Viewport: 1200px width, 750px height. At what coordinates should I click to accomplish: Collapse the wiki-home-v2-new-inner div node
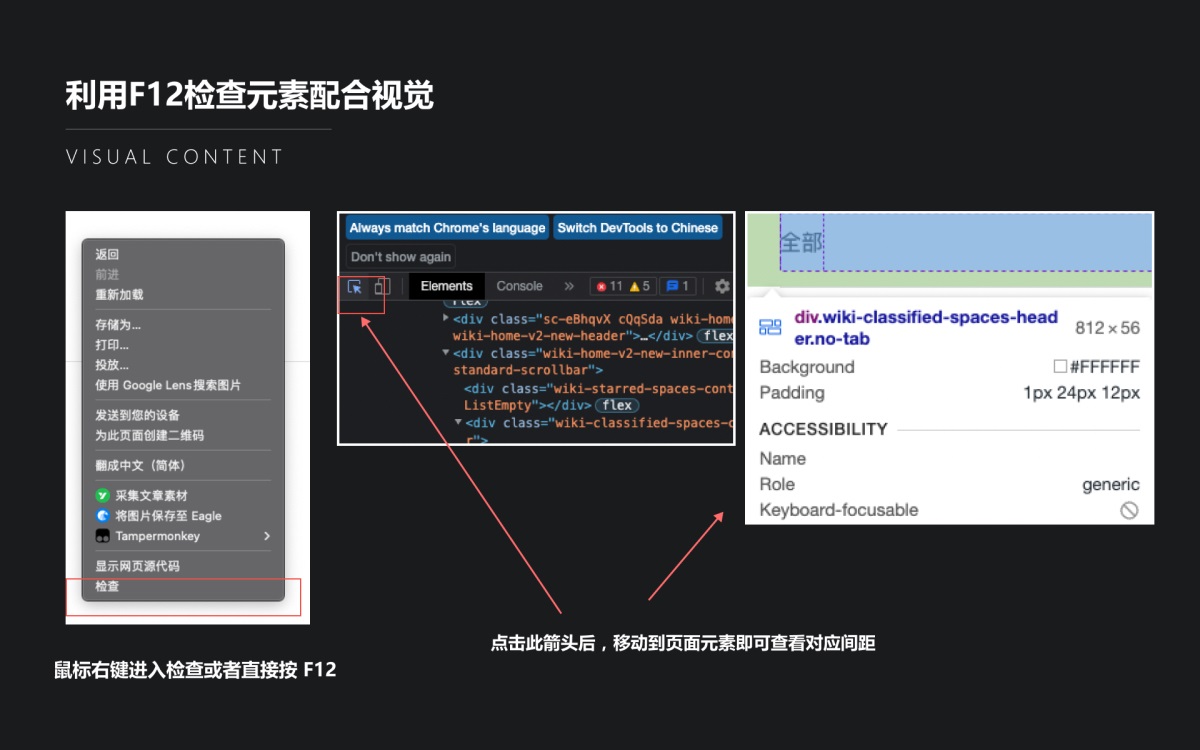[x=446, y=353]
